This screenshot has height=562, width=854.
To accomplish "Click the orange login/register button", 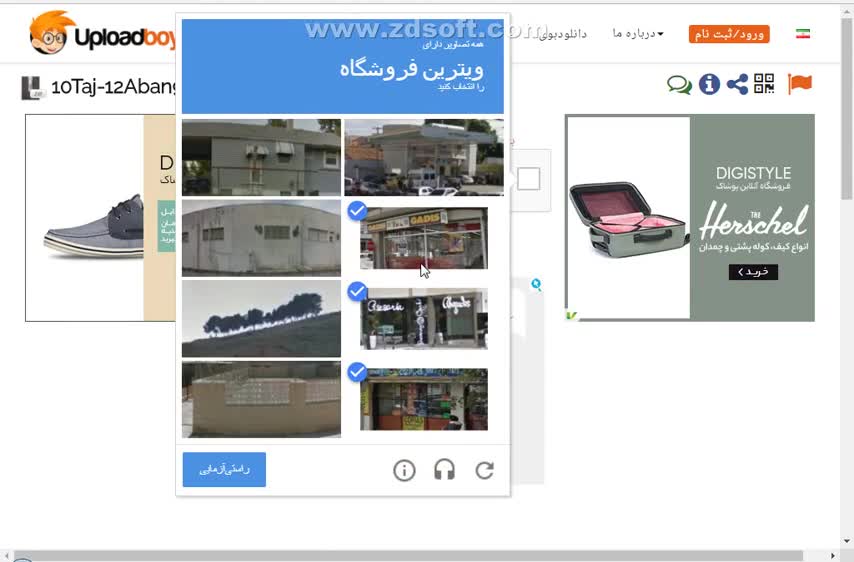I will coord(729,34).
